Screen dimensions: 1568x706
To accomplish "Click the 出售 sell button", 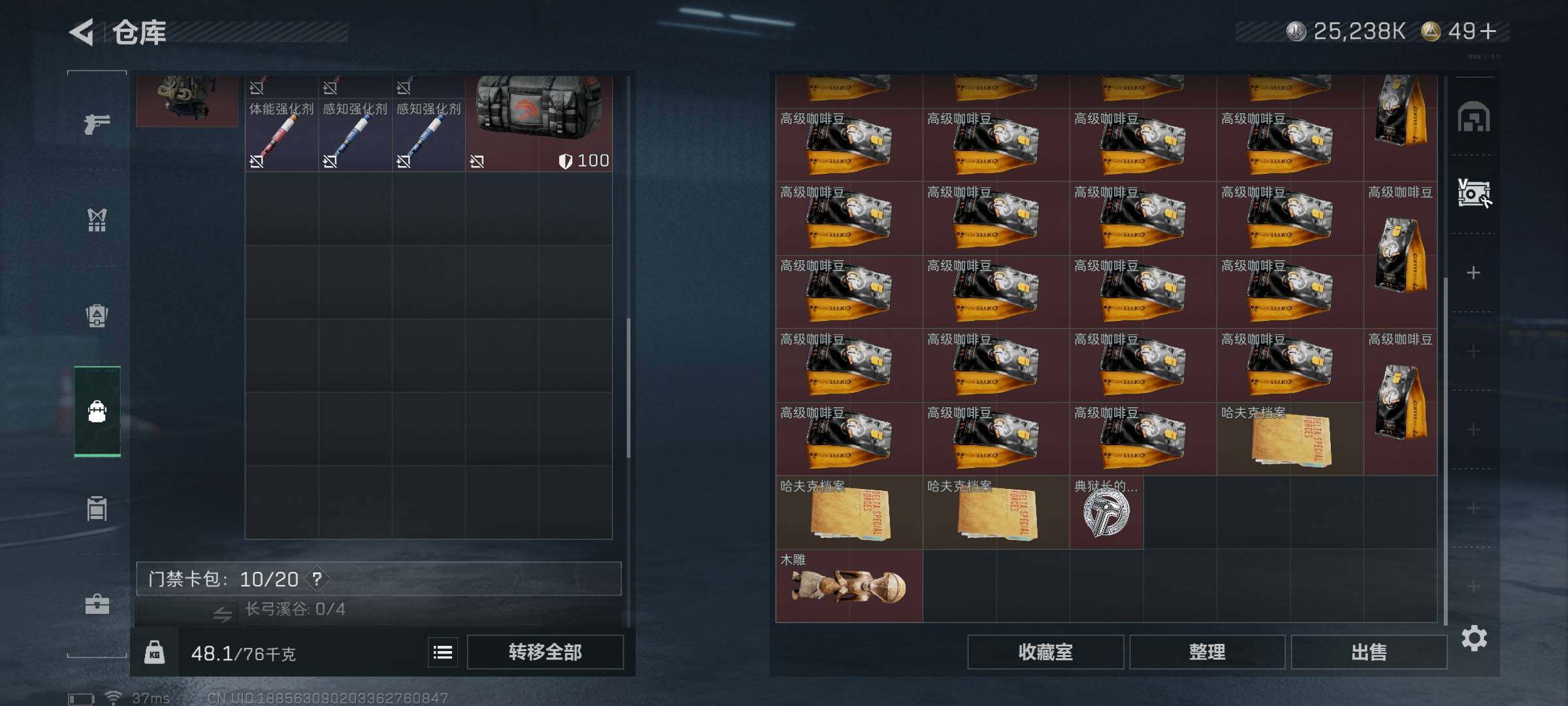I will point(1369,652).
